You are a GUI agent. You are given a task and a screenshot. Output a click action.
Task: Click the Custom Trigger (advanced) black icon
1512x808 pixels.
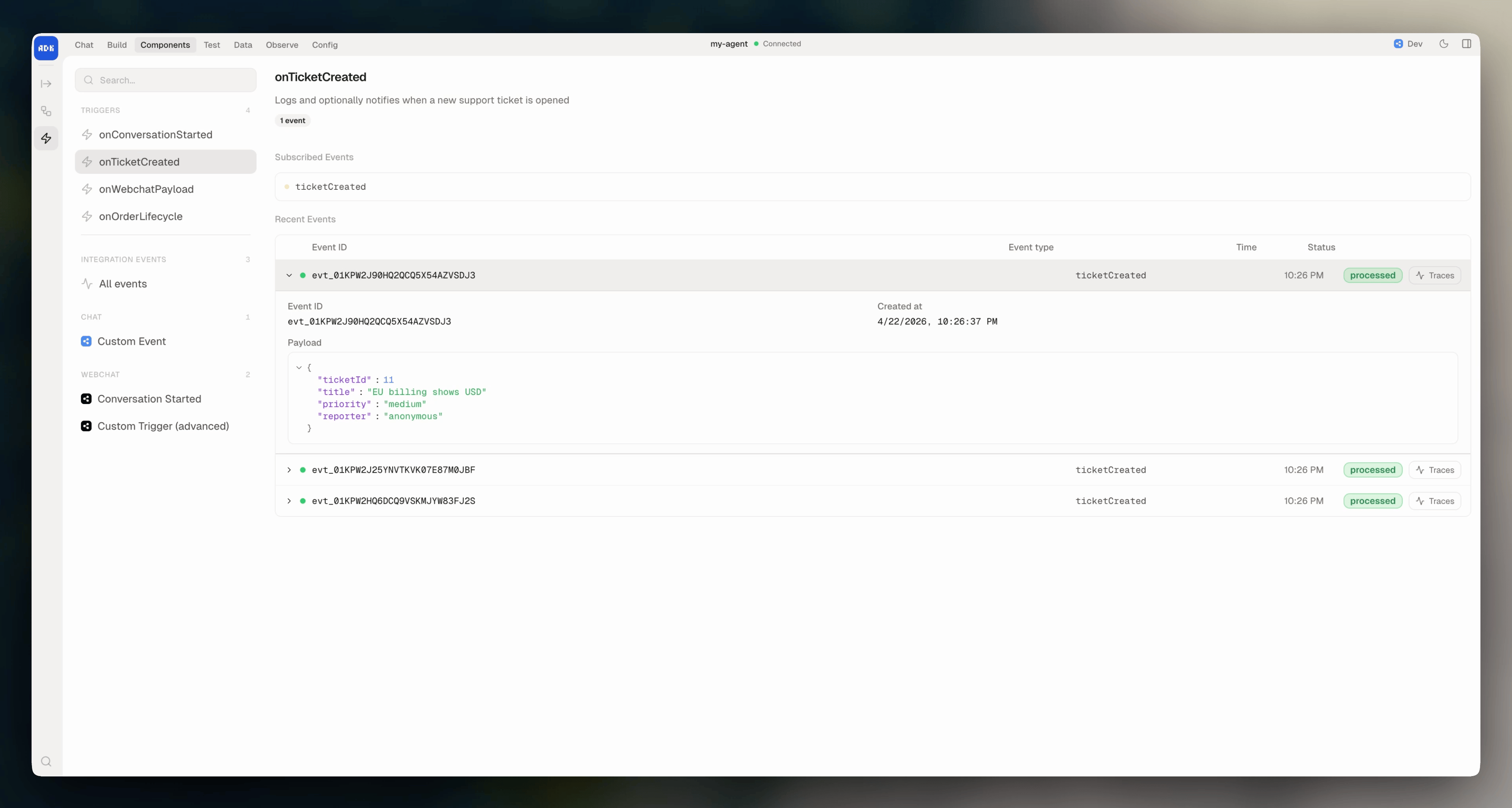coord(86,426)
